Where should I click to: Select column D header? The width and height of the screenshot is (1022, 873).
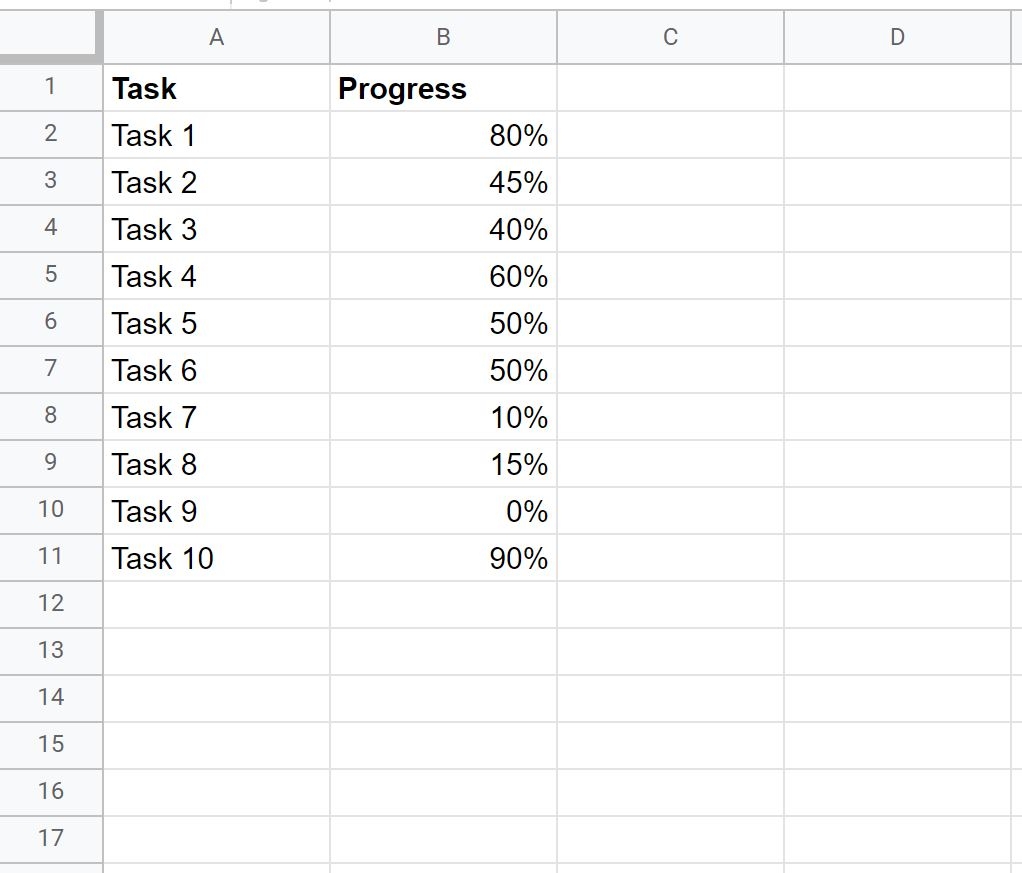[x=897, y=38]
